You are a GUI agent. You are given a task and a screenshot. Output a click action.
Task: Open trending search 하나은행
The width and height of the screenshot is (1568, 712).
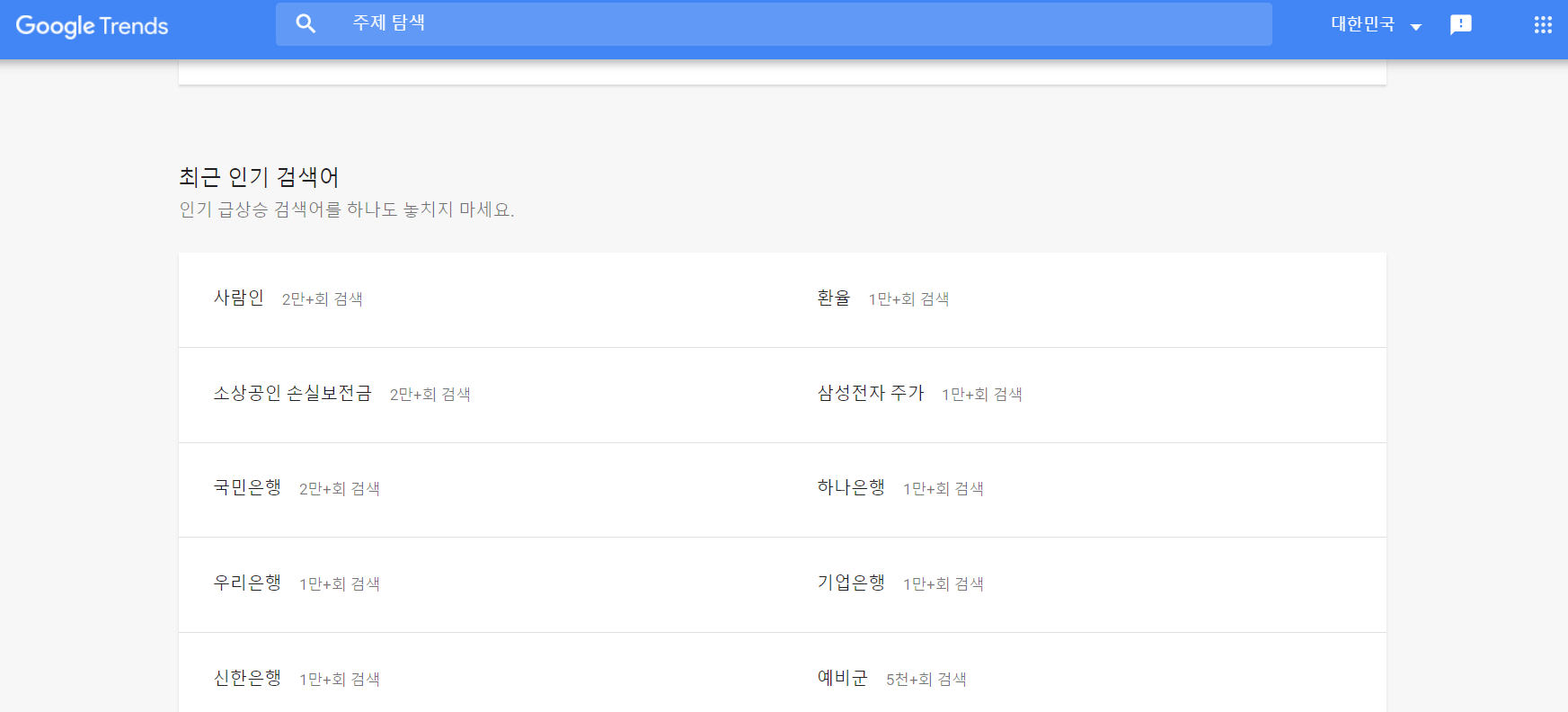click(x=851, y=487)
